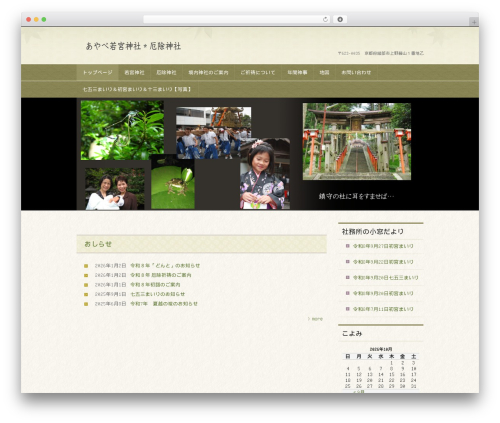Open the 年間神事 menu item
500x423 pixels.
297,72
